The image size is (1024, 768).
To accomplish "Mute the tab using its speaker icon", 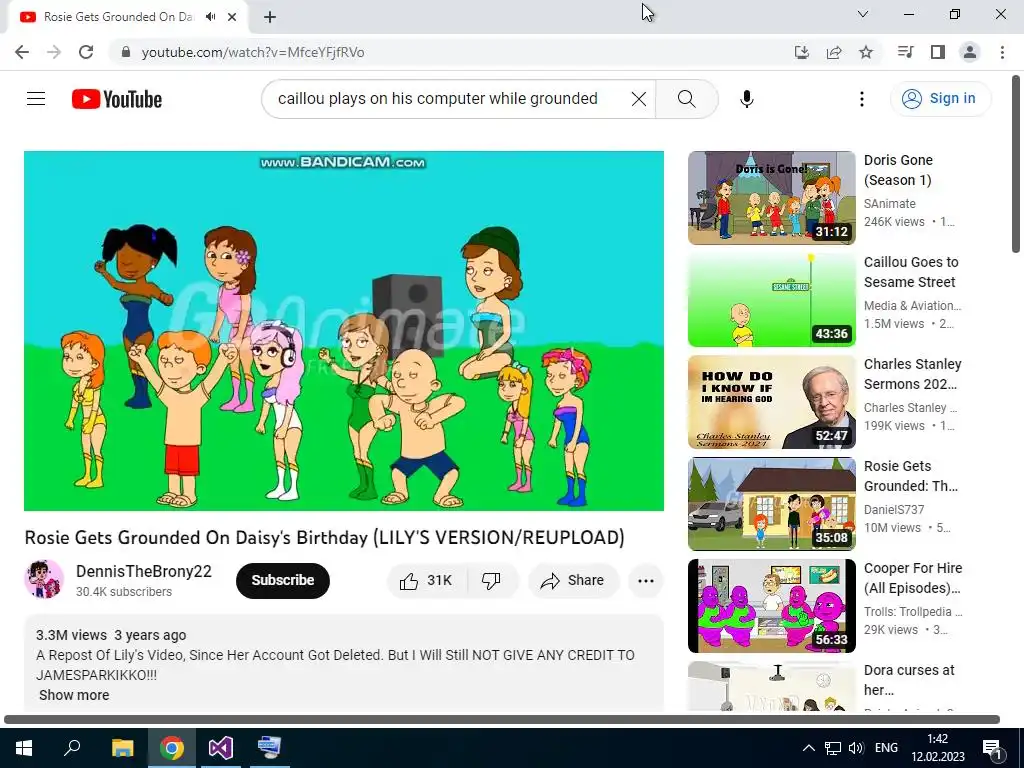I will pos(210,17).
